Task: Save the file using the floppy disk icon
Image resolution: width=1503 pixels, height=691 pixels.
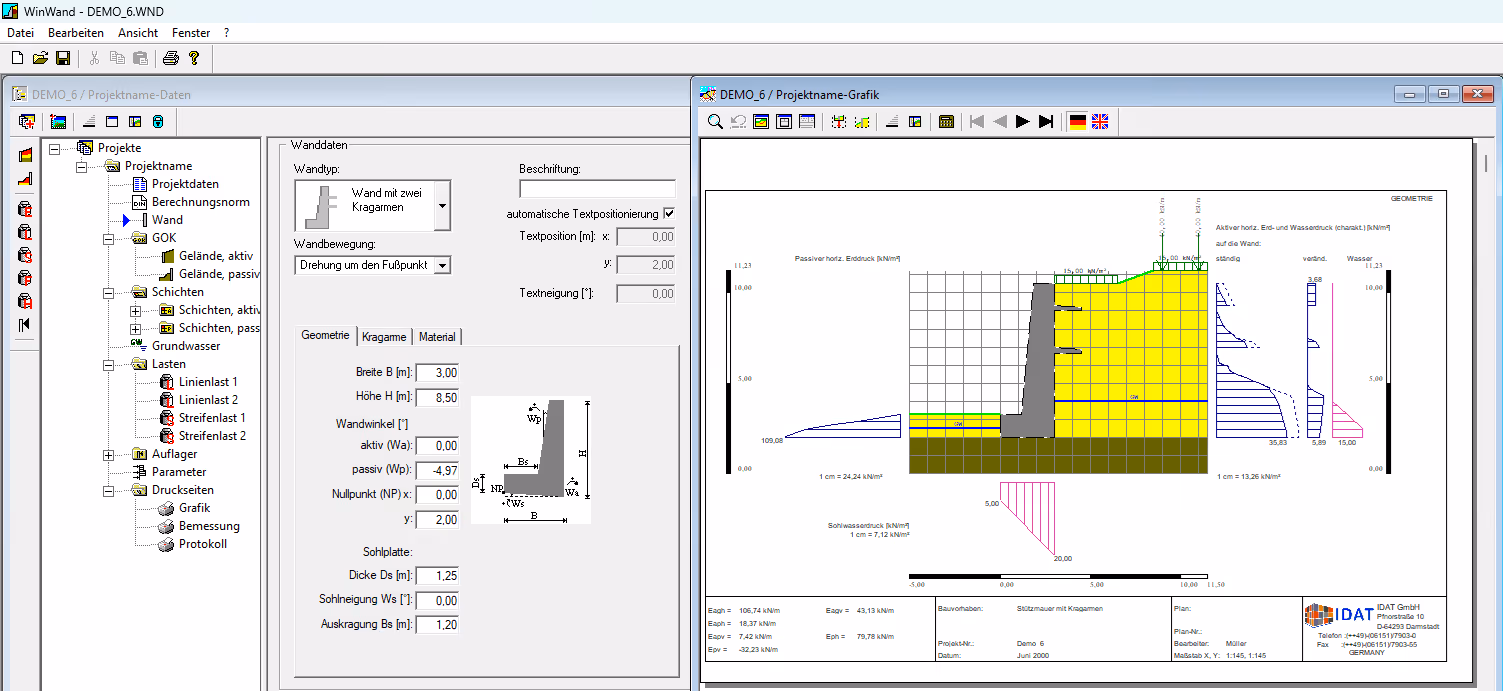Action: (63, 59)
